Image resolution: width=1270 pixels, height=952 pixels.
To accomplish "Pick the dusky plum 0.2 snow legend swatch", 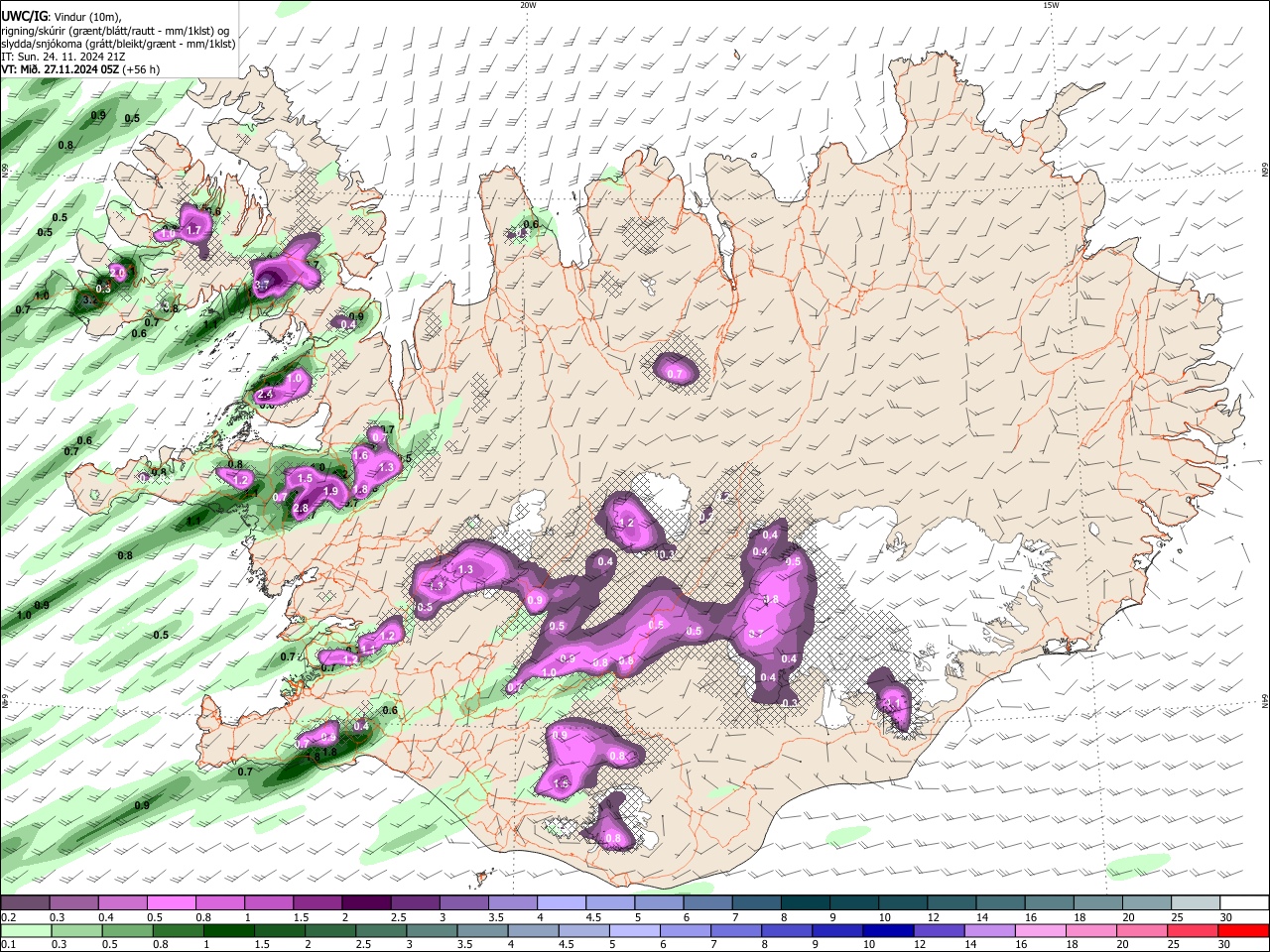I will (25, 902).
